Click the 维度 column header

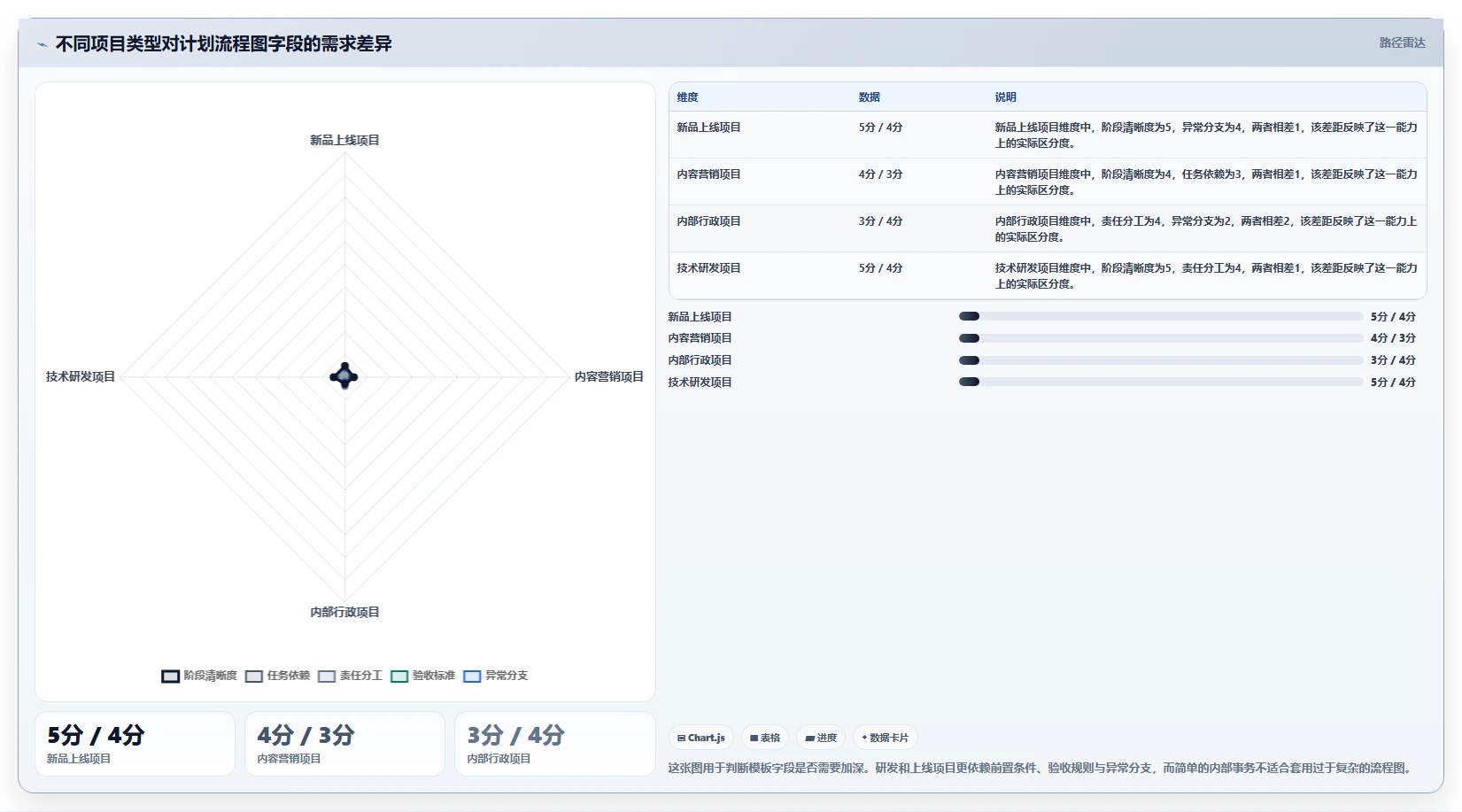pyautogui.click(x=687, y=97)
